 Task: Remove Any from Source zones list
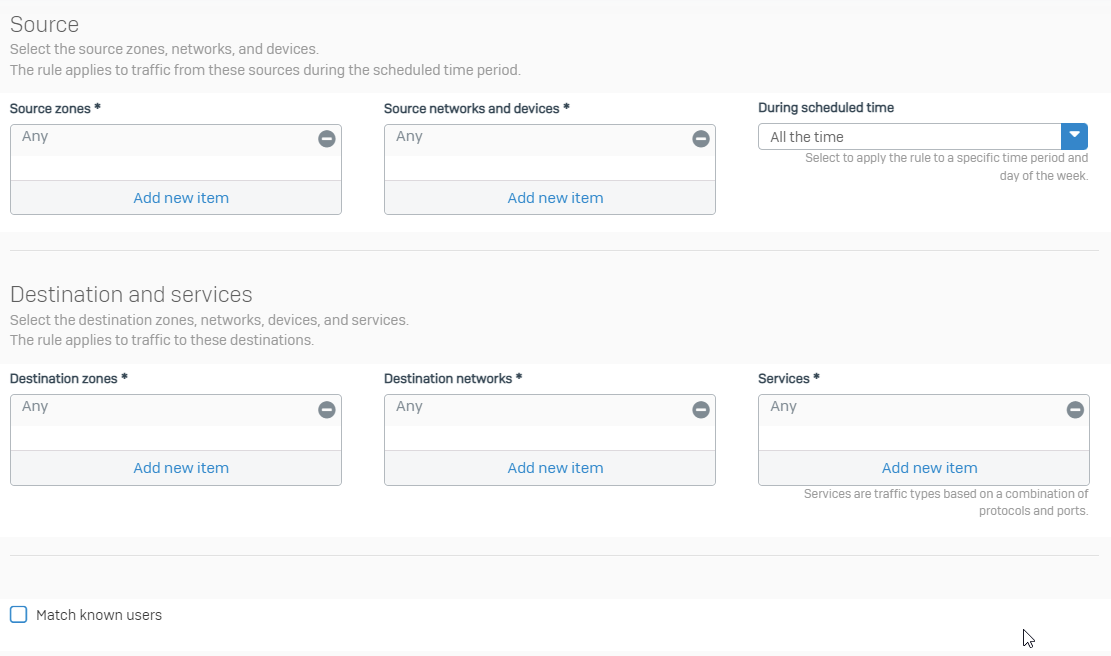[327, 139]
